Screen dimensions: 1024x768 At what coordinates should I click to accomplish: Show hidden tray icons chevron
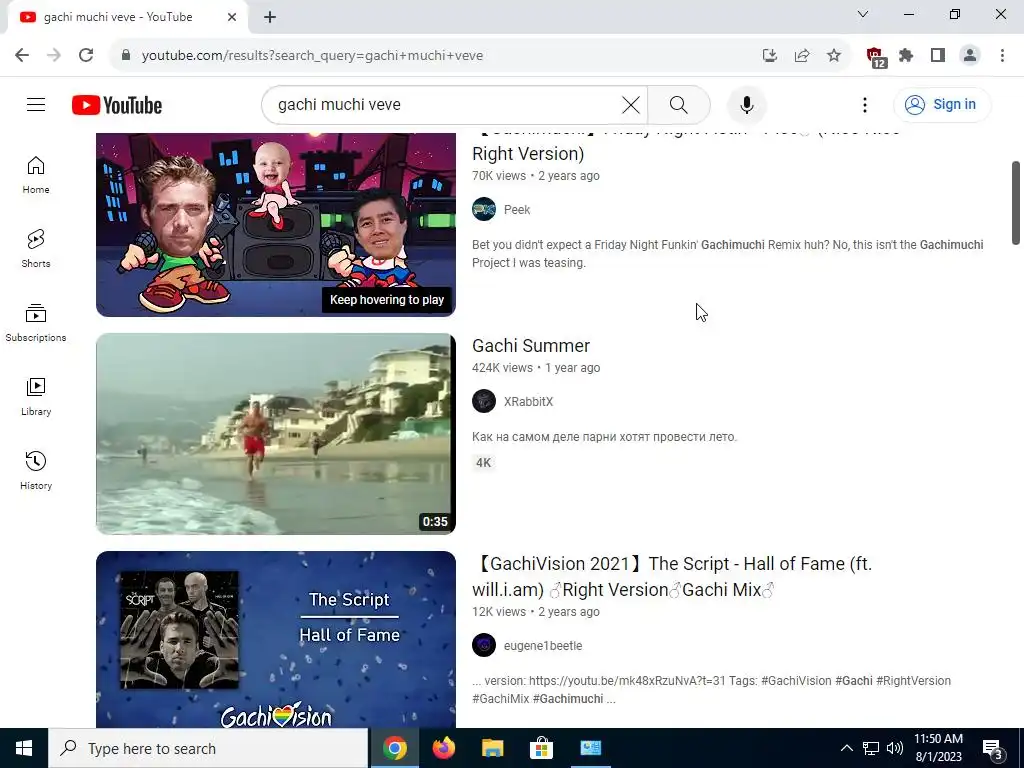tap(846, 748)
